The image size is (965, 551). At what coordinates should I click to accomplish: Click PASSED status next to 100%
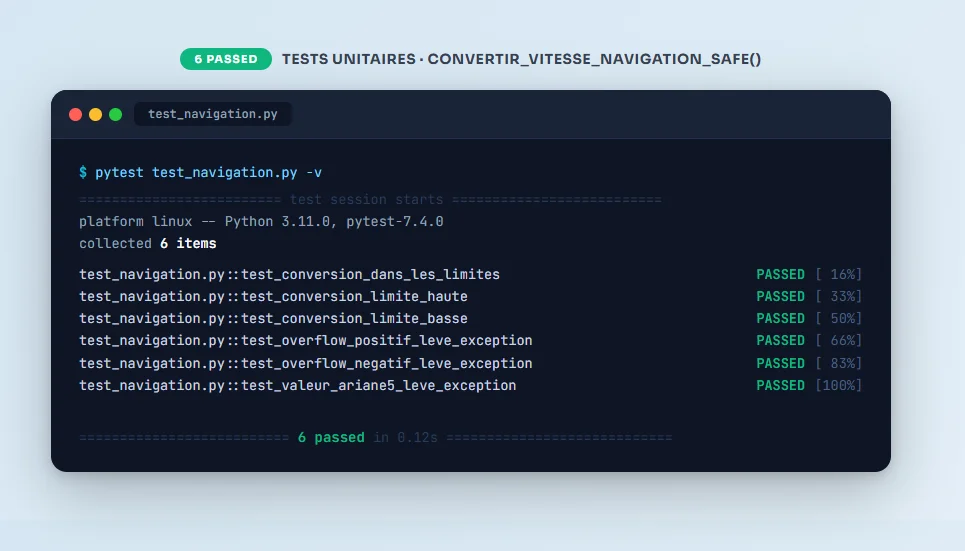click(780, 385)
